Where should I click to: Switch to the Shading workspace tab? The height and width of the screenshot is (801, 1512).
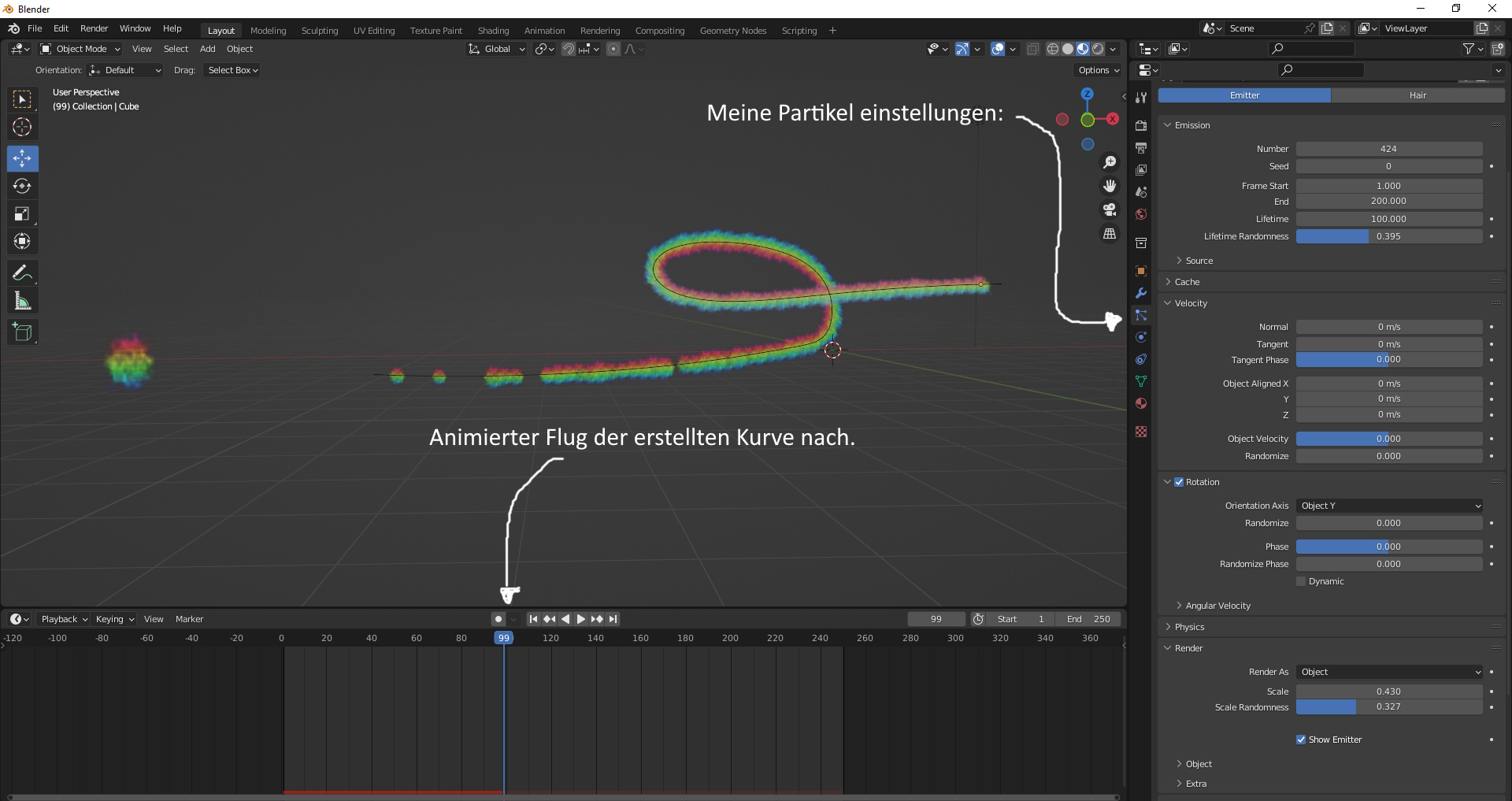point(493,31)
